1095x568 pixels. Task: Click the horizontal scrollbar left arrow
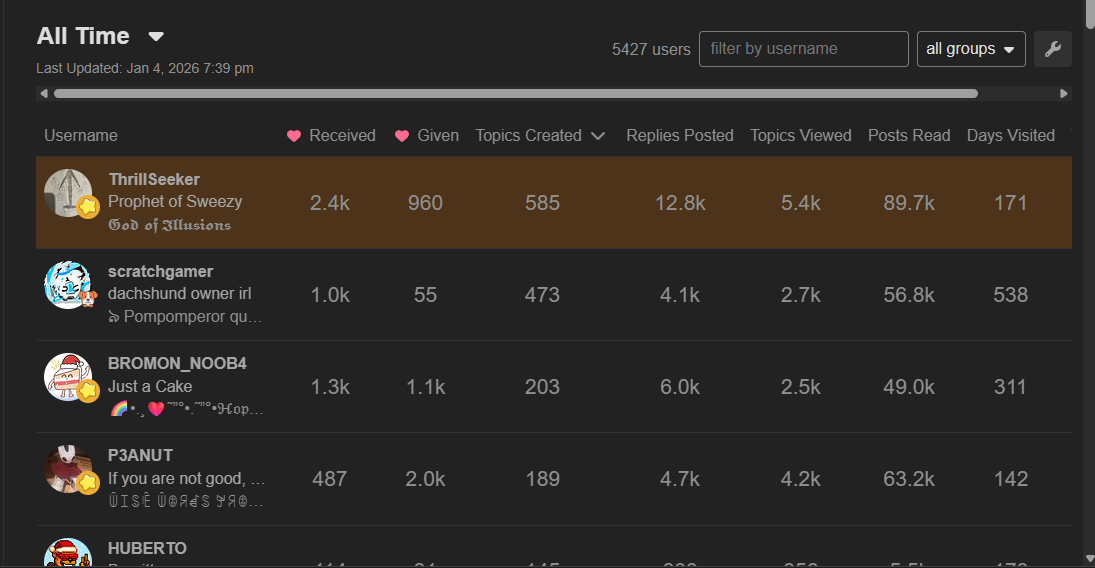(x=44, y=94)
